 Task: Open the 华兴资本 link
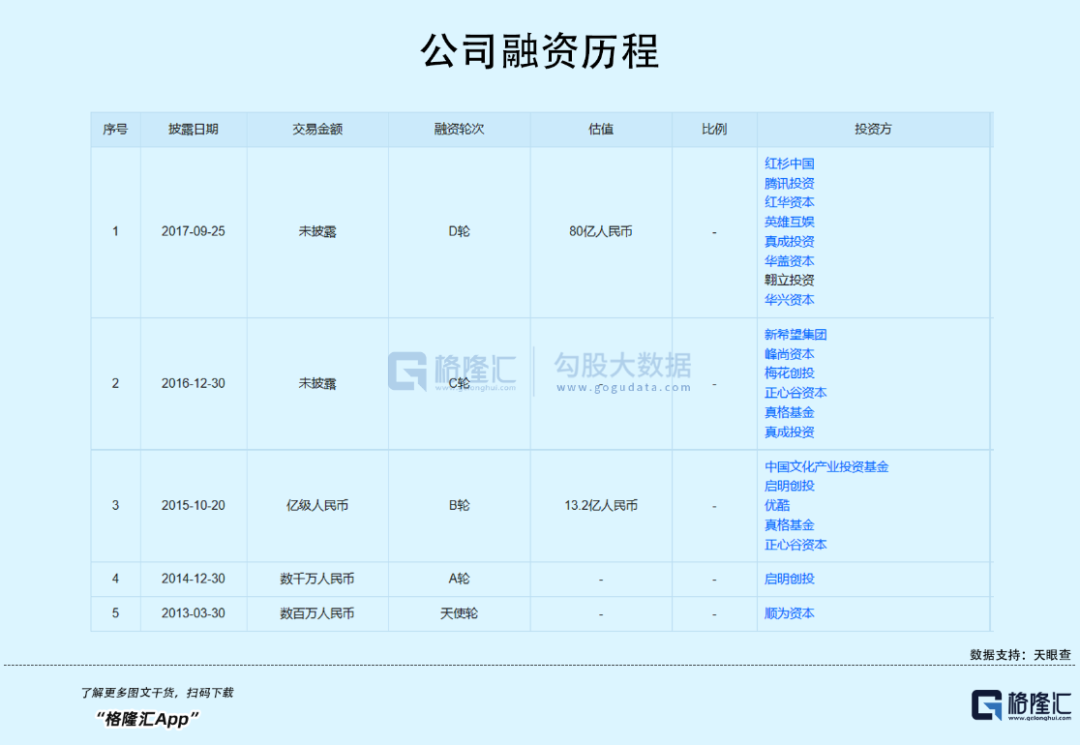coord(789,300)
